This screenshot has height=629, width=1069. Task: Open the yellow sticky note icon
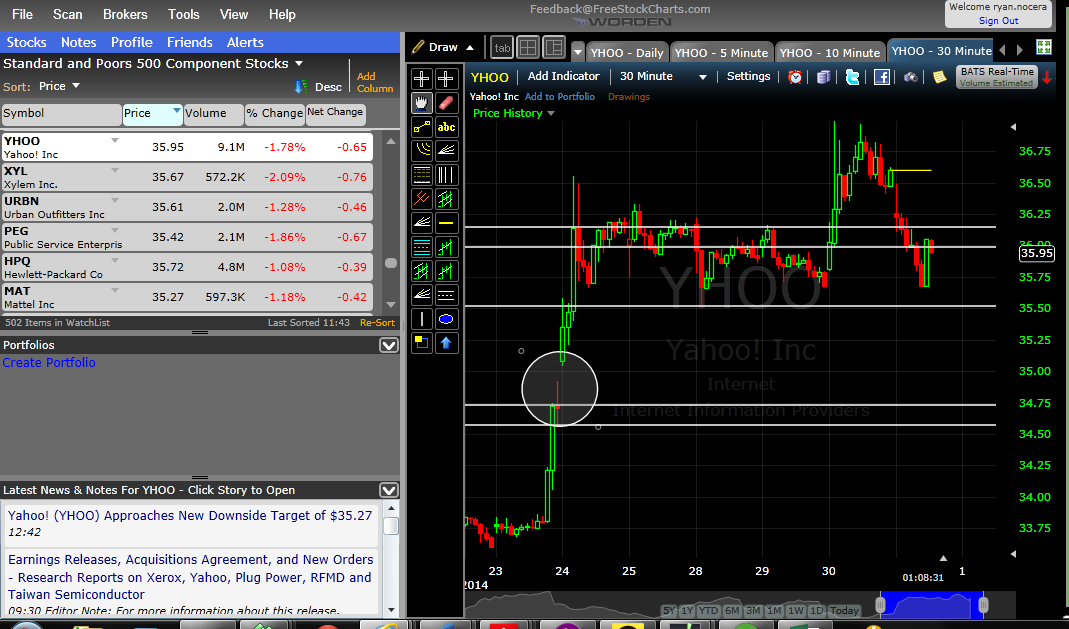click(x=939, y=77)
